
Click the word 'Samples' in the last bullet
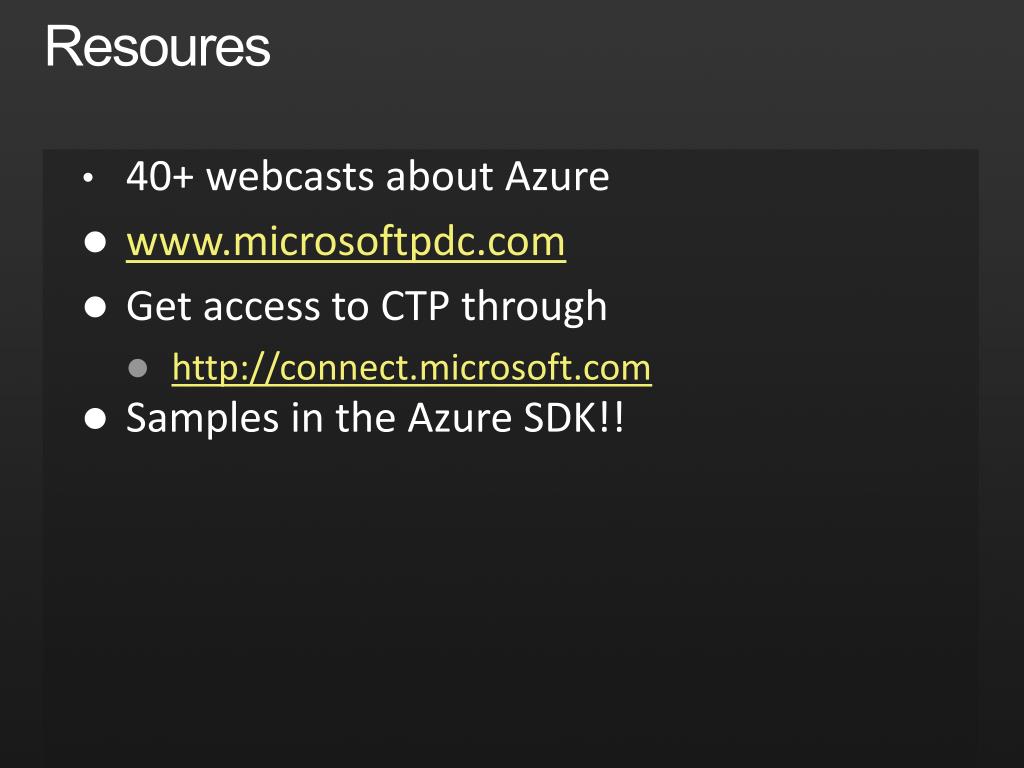coord(202,419)
